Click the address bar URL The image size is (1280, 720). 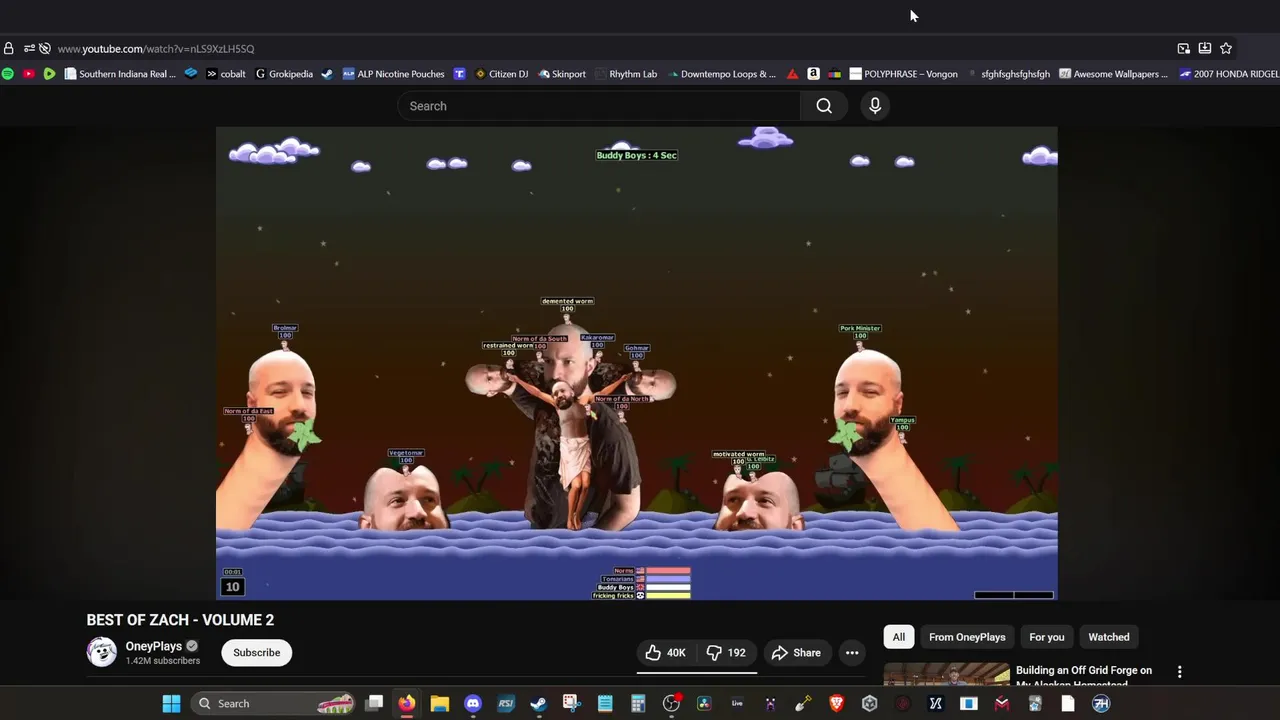tap(156, 48)
